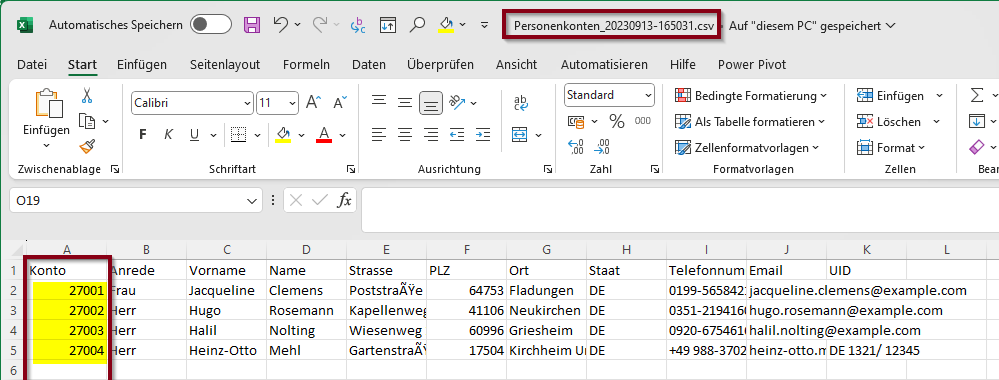Screen dimensions: 999x380
Task: Click the Merge and Center icon
Action: tap(520, 135)
